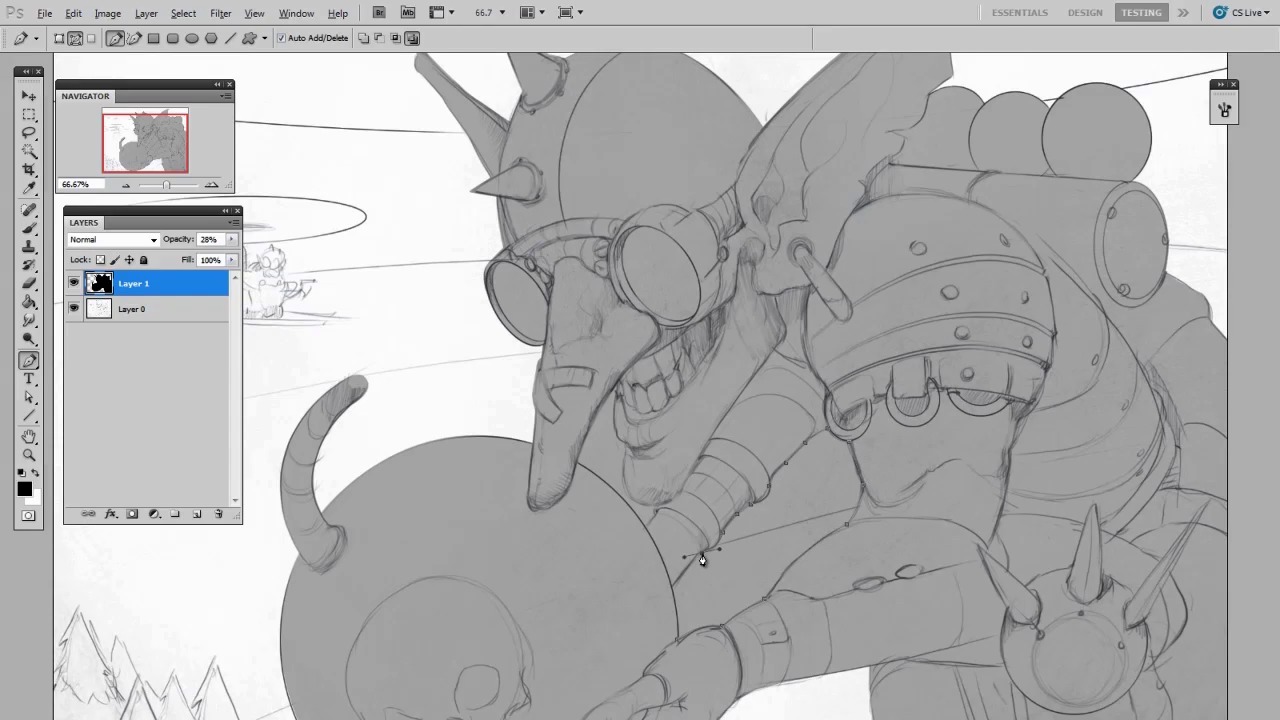1280x720 pixels.
Task: Select the Eyedropper tool
Action: click(x=29, y=187)
